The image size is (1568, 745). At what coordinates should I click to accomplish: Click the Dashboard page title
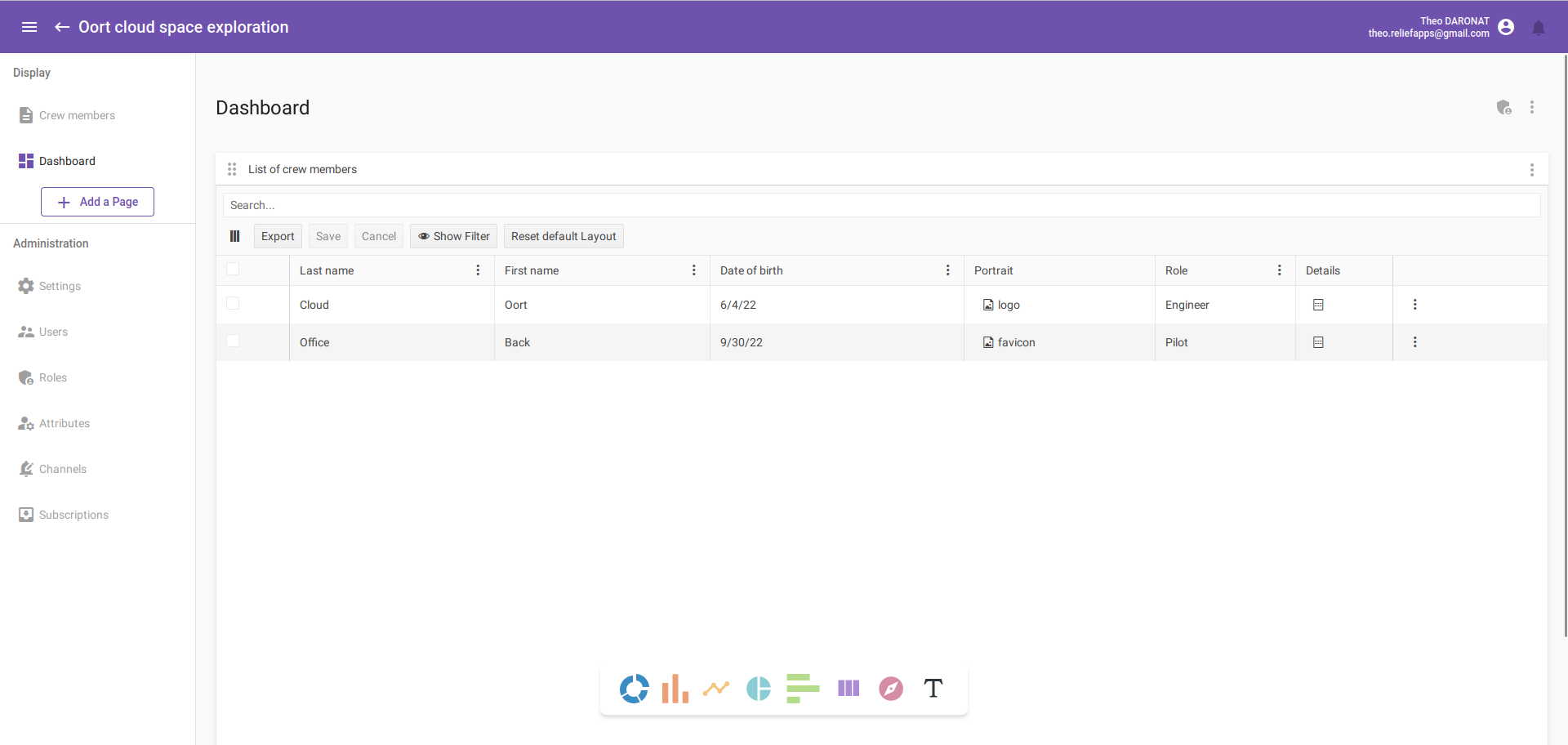(262, 108)
